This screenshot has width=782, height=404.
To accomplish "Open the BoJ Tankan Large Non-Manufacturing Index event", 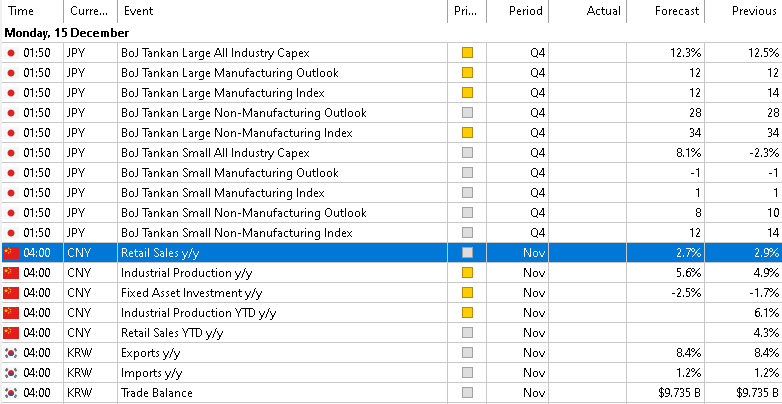I will 236,133.
